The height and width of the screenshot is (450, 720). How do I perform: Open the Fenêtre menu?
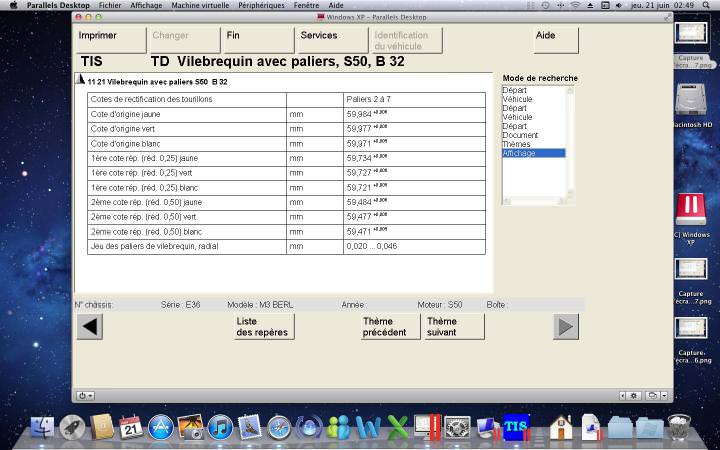[306, 6]
